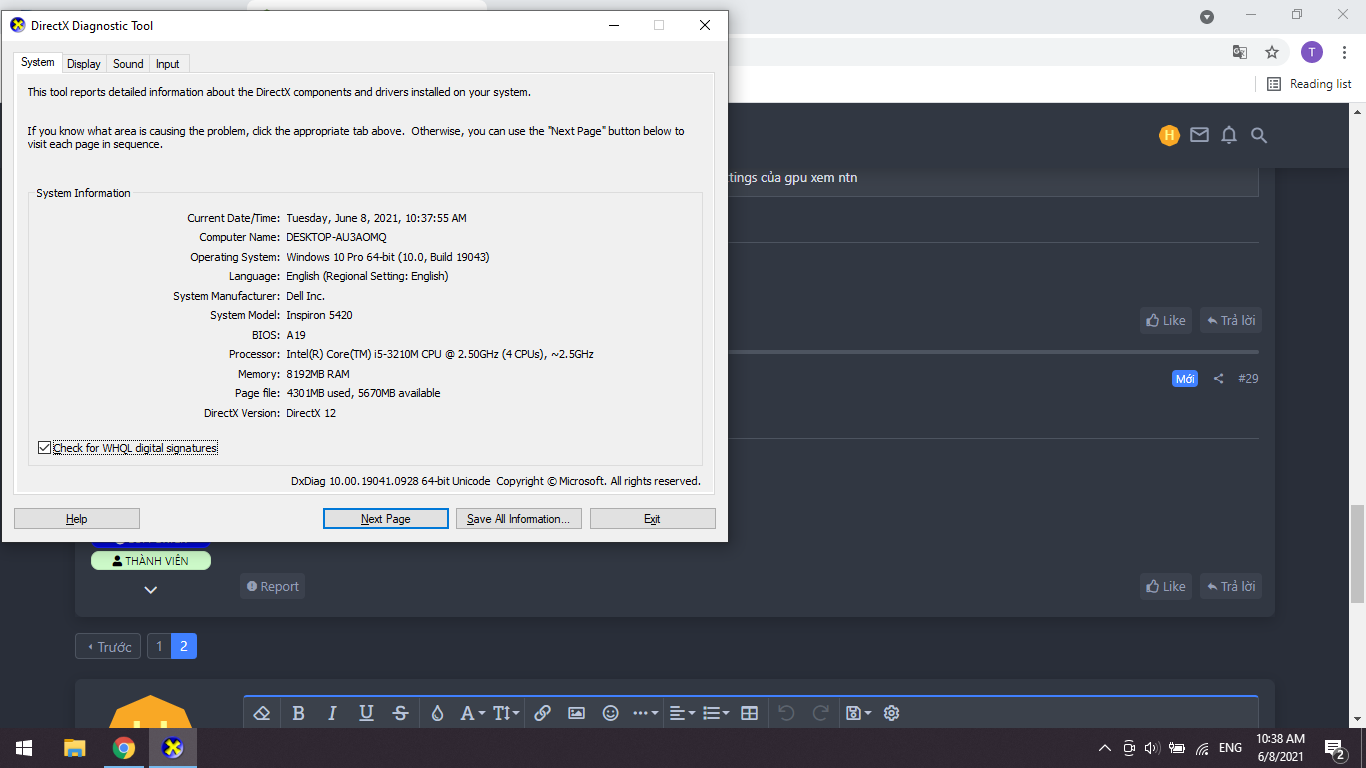The height and width of the screenshot is (768, 1366).
Task: Click Trả lời on the post above #29
Action: (x=1231, y=320)
